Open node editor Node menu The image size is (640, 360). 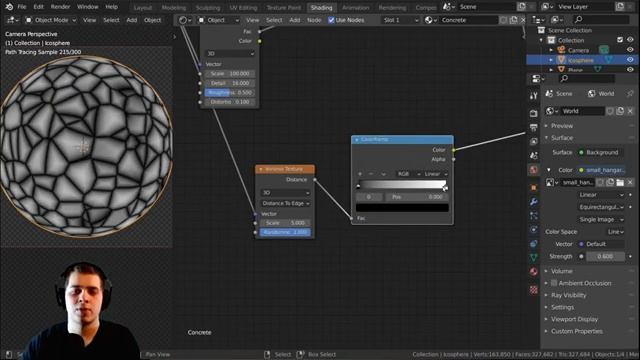pyautogui.click(x=314, y=20)
